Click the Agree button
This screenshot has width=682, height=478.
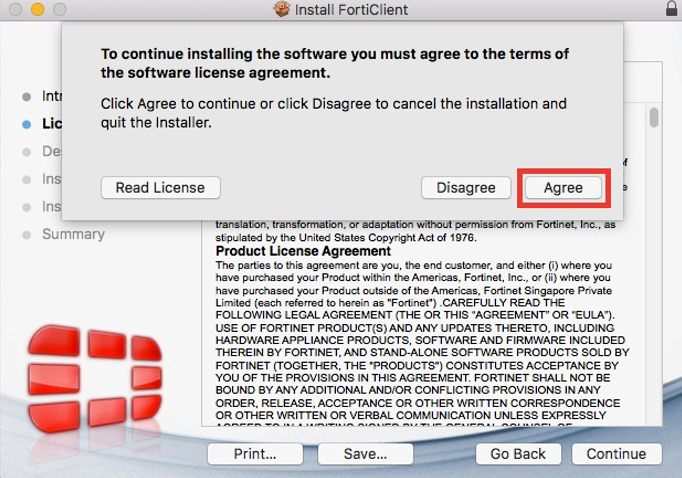(563, 187)
